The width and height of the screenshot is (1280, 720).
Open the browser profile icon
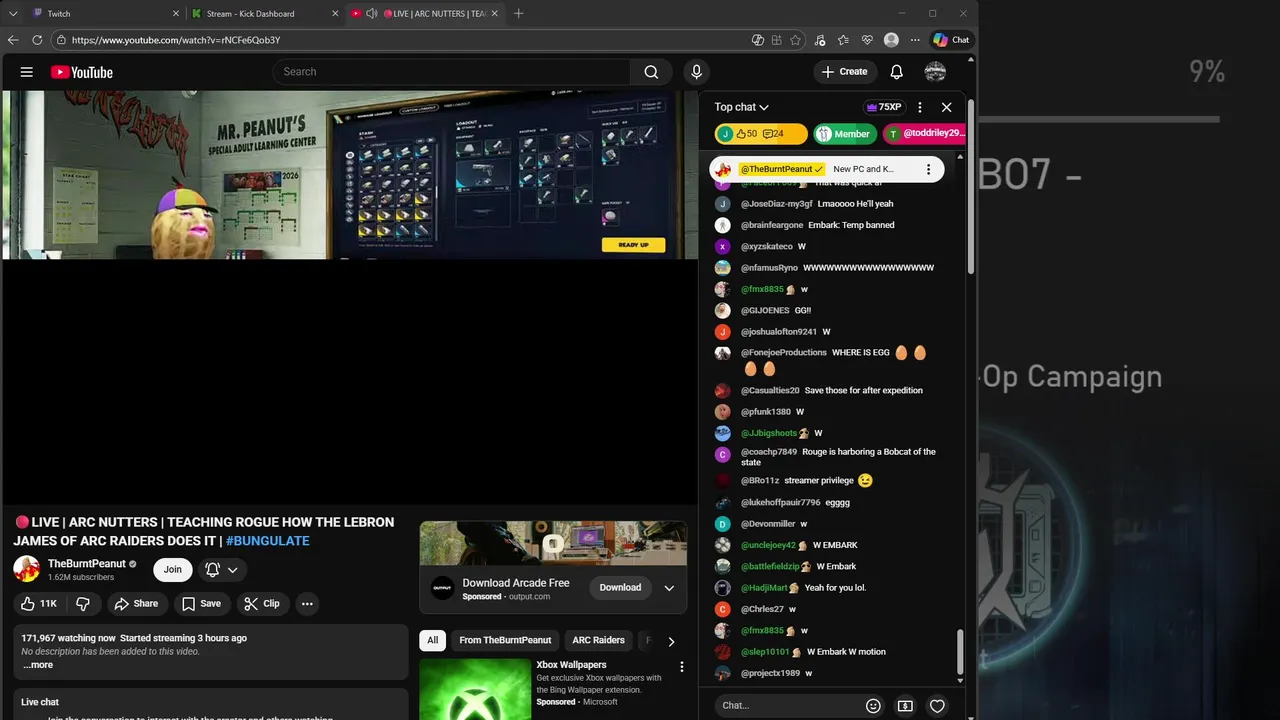pyautogui.click(x=891, y=40)
